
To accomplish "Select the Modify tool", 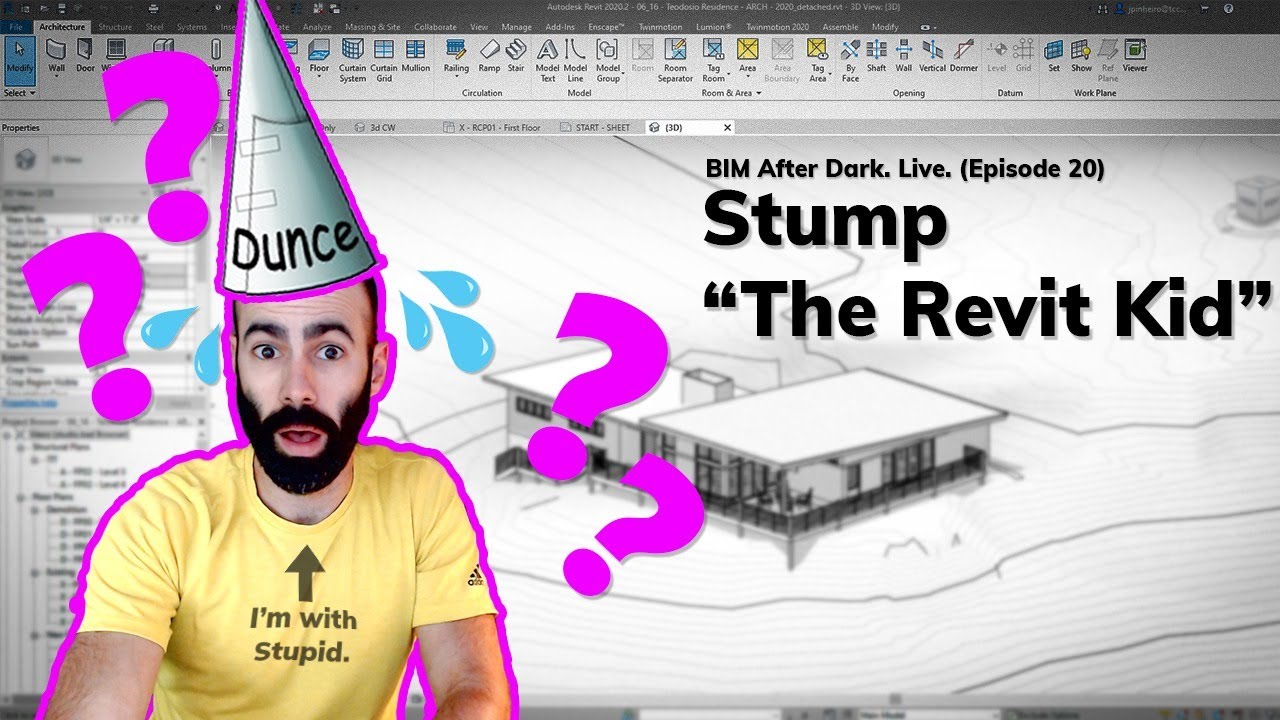I will [x=19, y=59].
